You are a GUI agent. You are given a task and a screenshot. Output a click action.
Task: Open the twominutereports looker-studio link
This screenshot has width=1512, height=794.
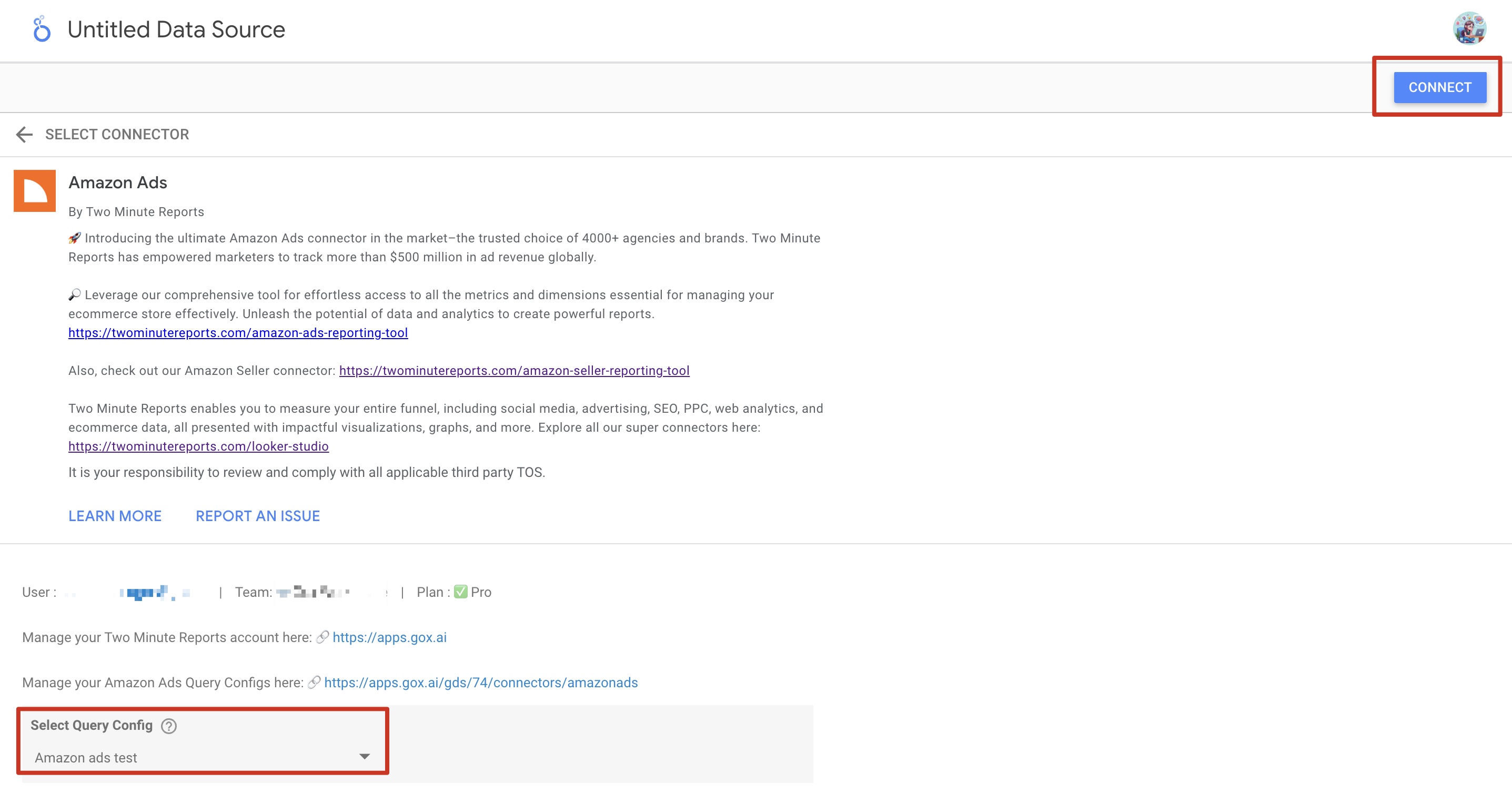tap(198, 446)
